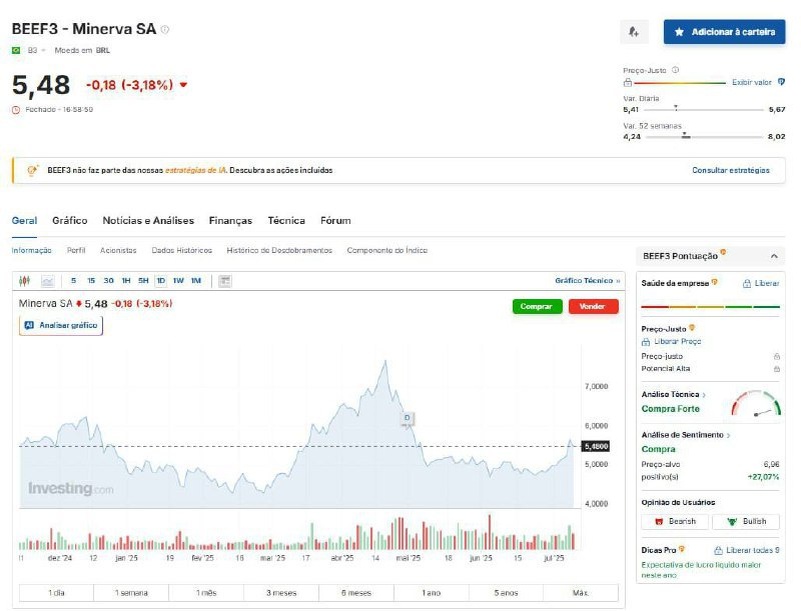
Task: Click the pro badge icon beside Exibir valor
Action: coord(781,82)
